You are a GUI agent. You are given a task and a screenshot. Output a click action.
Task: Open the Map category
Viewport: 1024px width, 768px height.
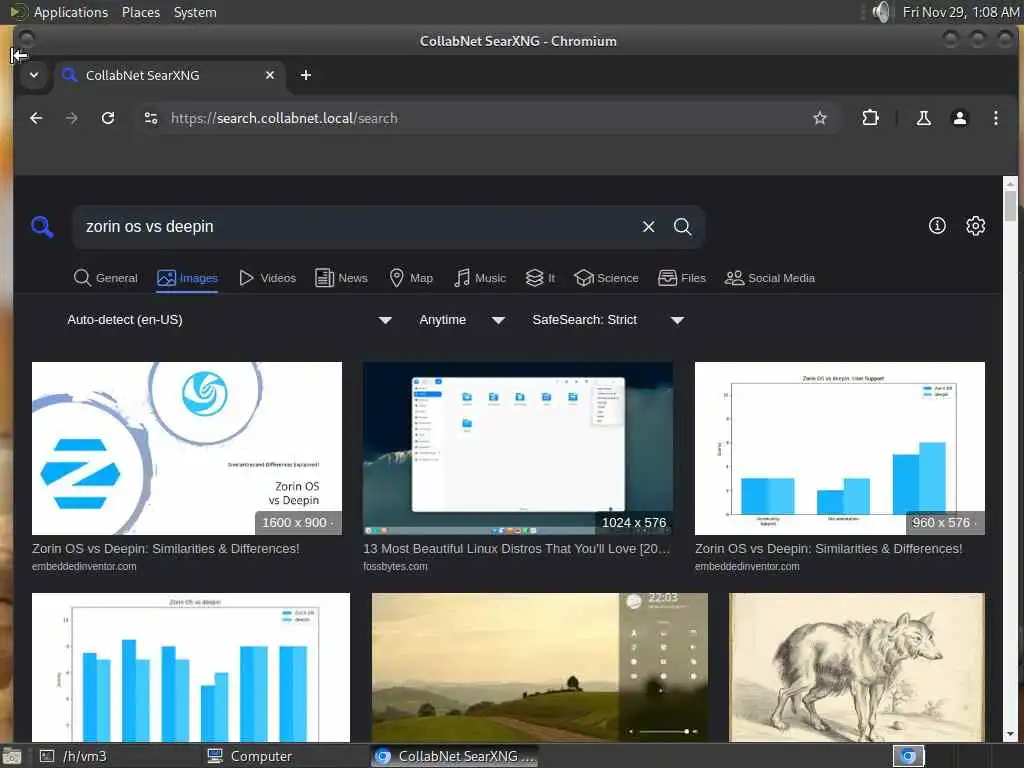pos(411,278)
